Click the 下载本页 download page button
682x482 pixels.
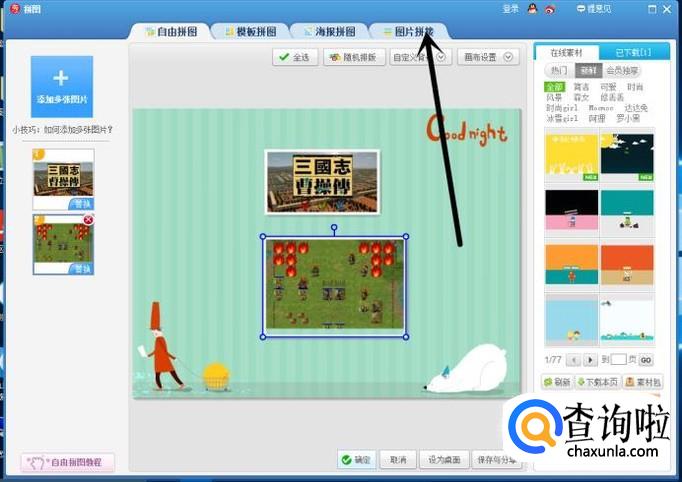598,382
